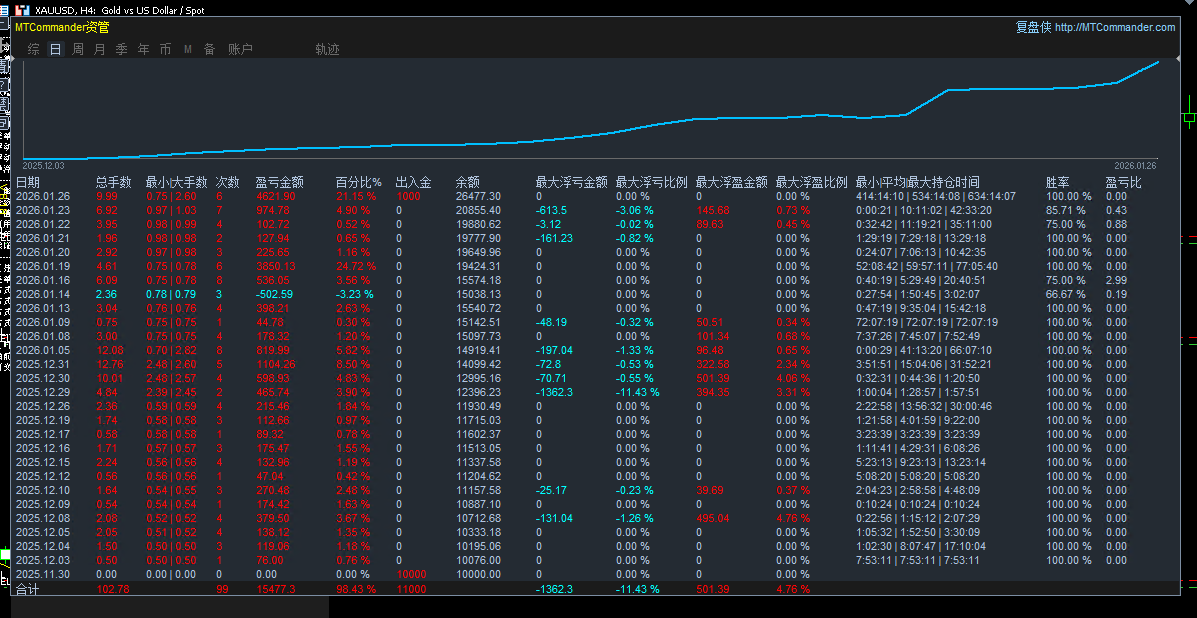Click the 11000 total deposit cell

[412, 589]
